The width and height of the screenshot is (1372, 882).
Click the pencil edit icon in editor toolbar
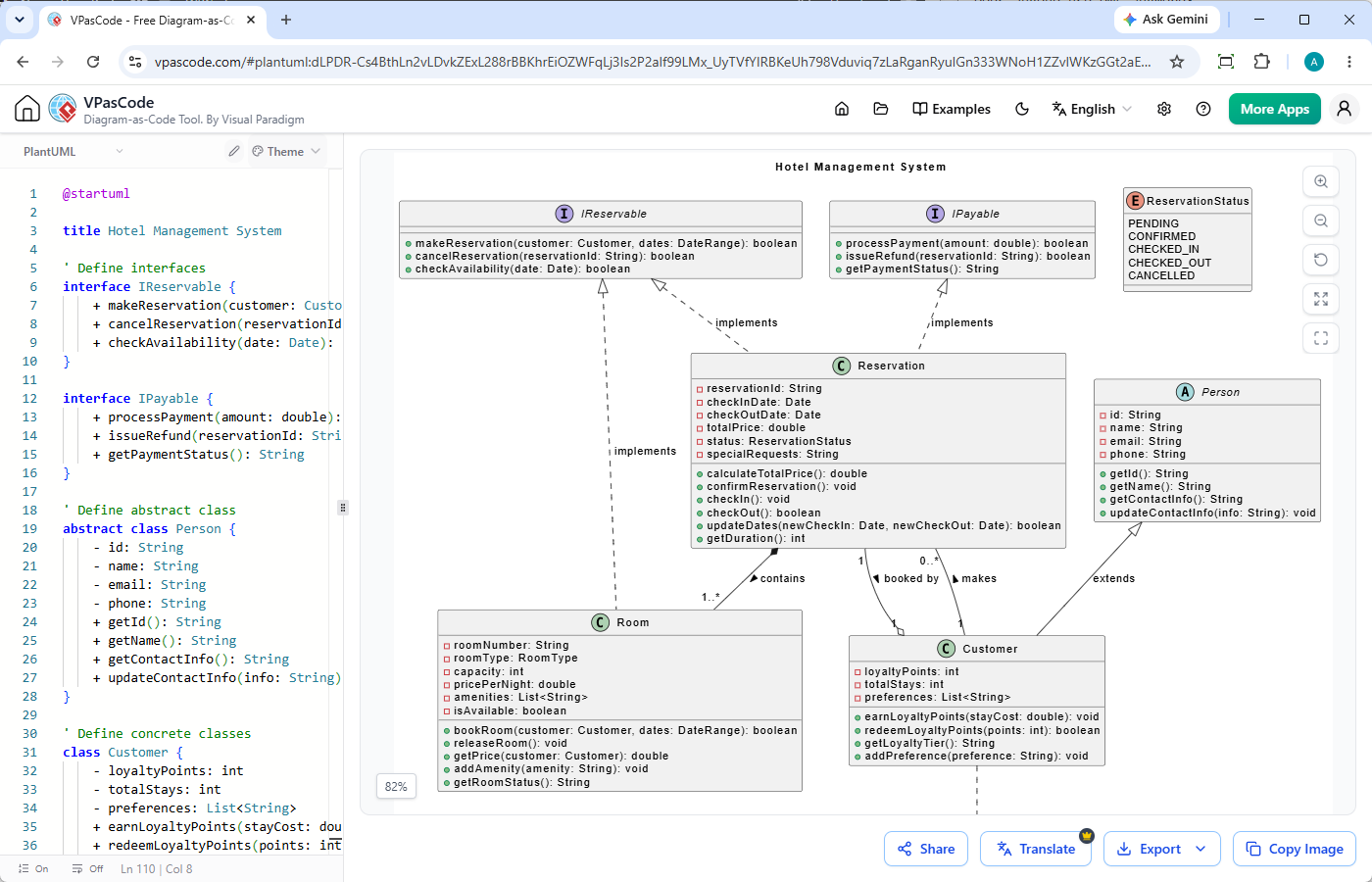tap(234, 151)
